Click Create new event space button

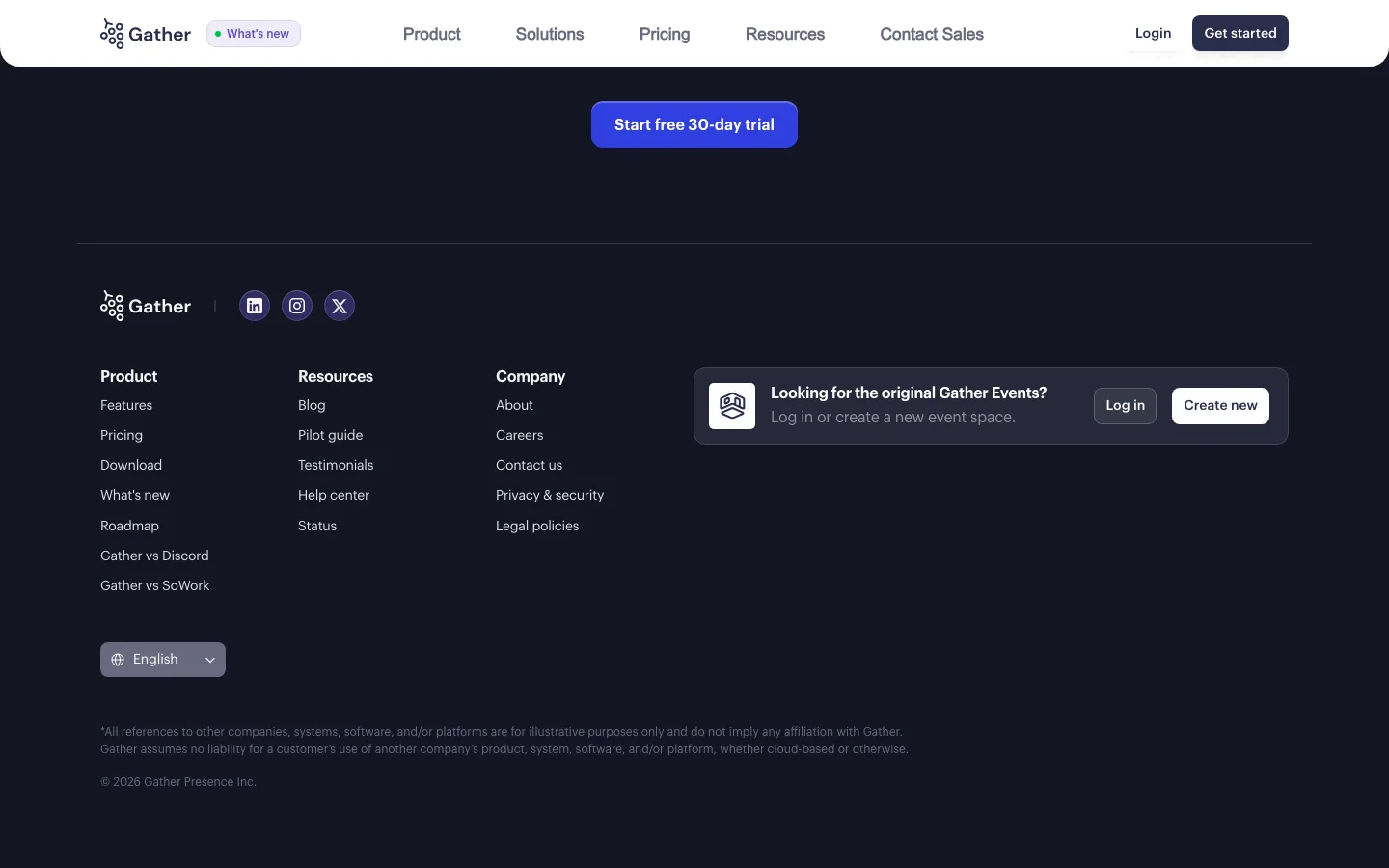1220,406
